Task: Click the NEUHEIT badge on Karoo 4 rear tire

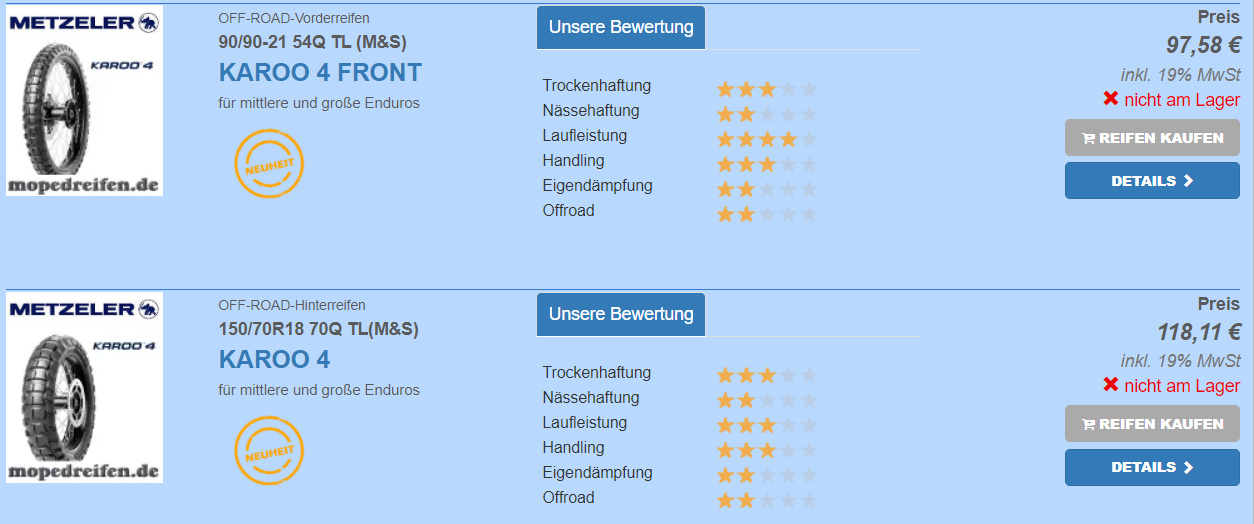Action: [268, 450]
